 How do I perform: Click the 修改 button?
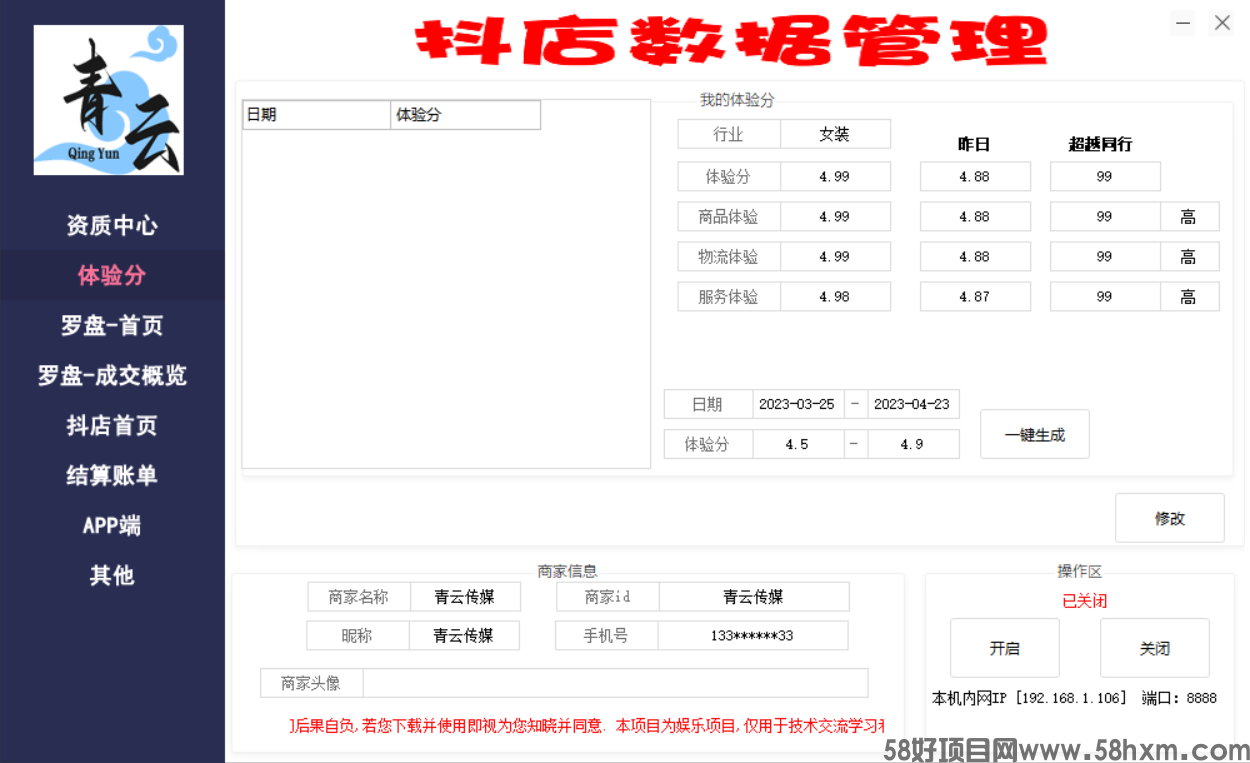(x=1170, y=518)
